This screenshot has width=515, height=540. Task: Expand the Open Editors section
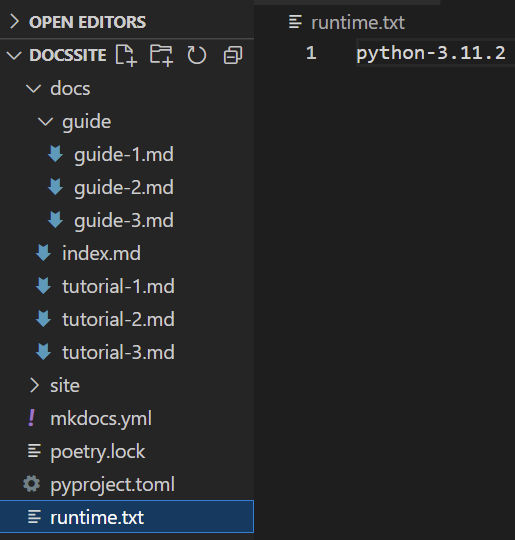coord(14,22)
